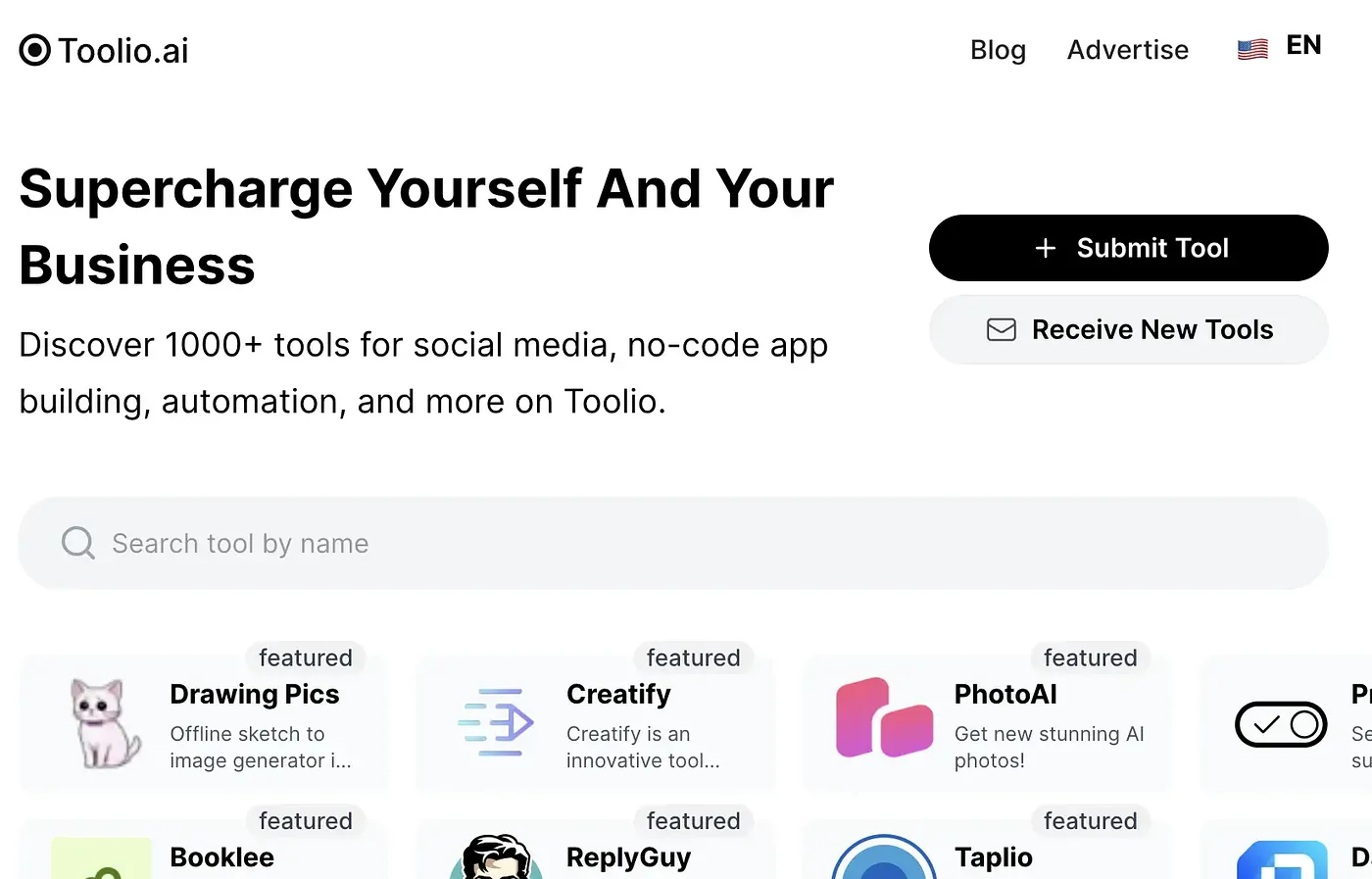Viewport: 1372px width, 879px height.
Task: Click the US flag language icon
Action: [1252, 49]
